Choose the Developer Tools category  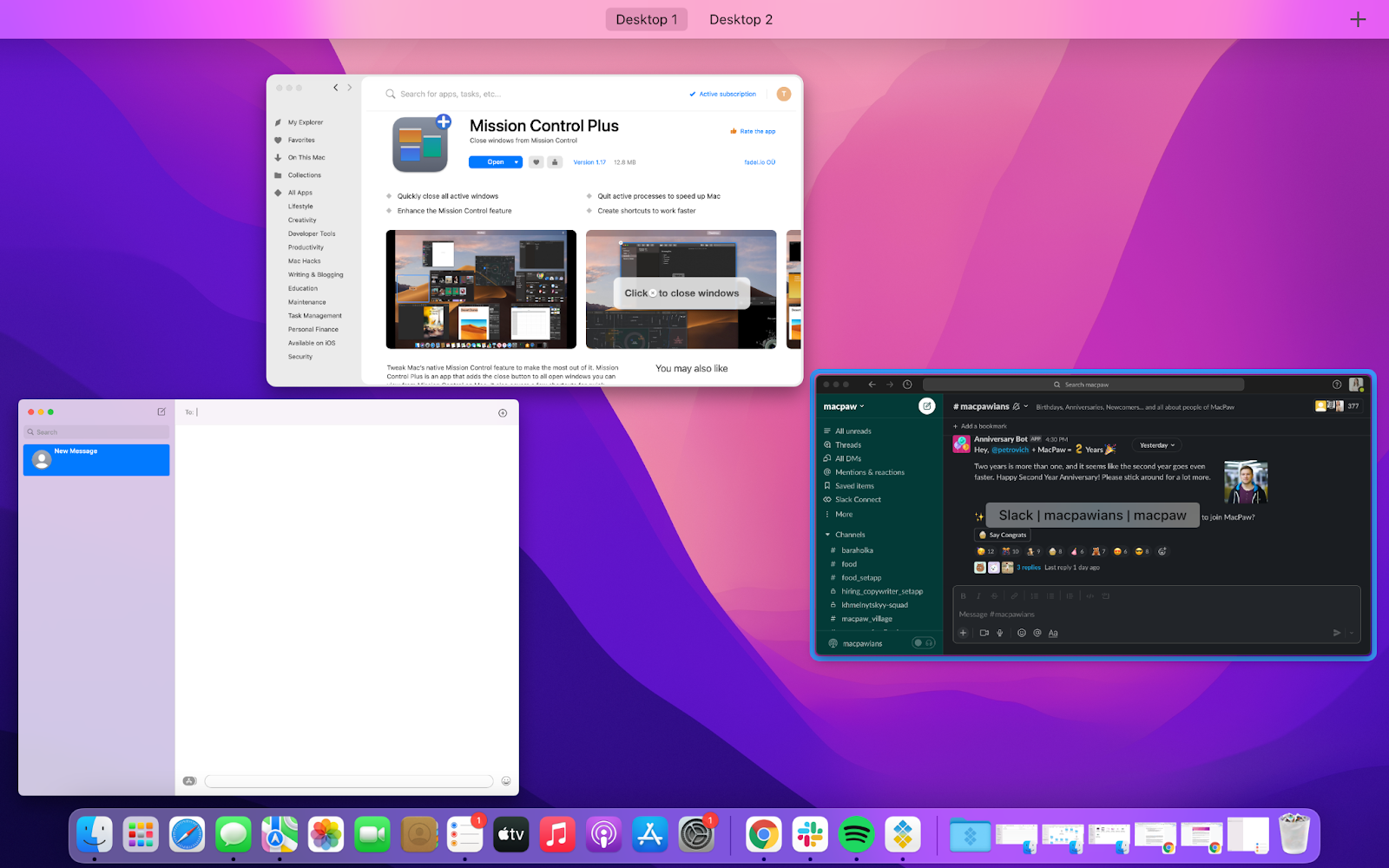(312, 233)
